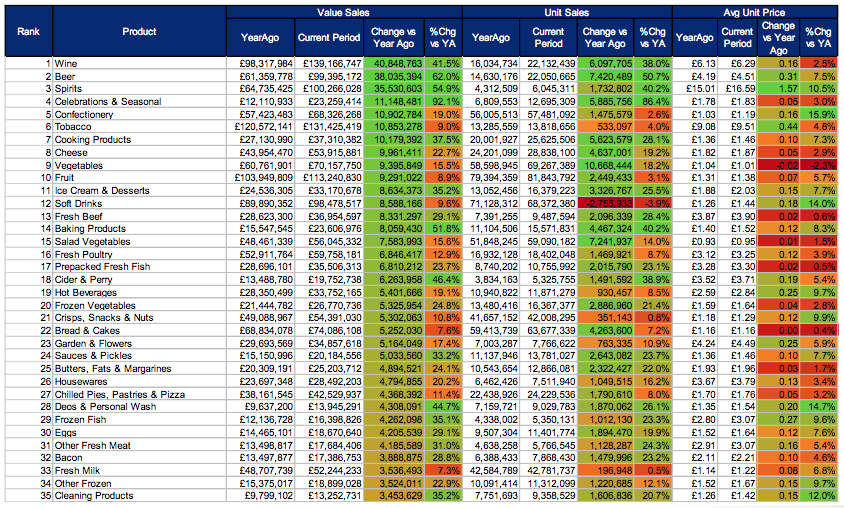Click Wine year-ago value £98,317,984
Viewport: 844px width, 508px height.
pos(261,64)
